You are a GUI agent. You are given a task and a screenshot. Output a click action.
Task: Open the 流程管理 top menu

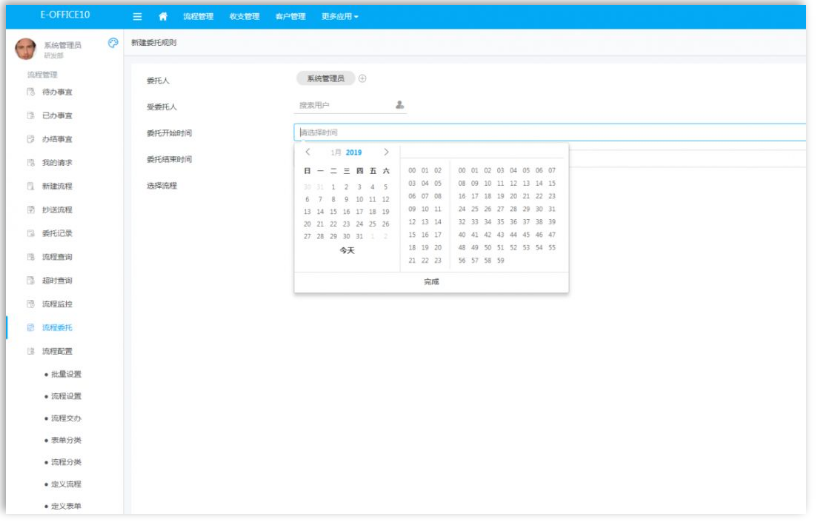[198, 17]
